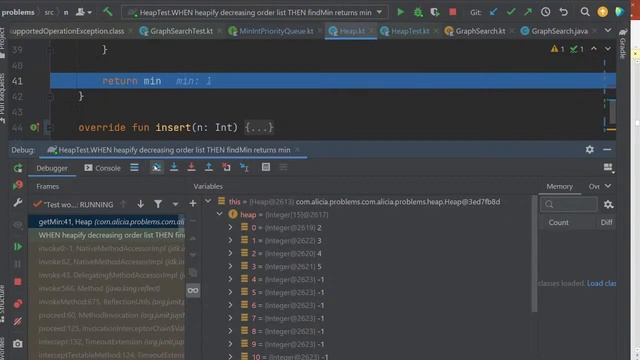
Task: Expand heap element 3 node
Action: 231,267
